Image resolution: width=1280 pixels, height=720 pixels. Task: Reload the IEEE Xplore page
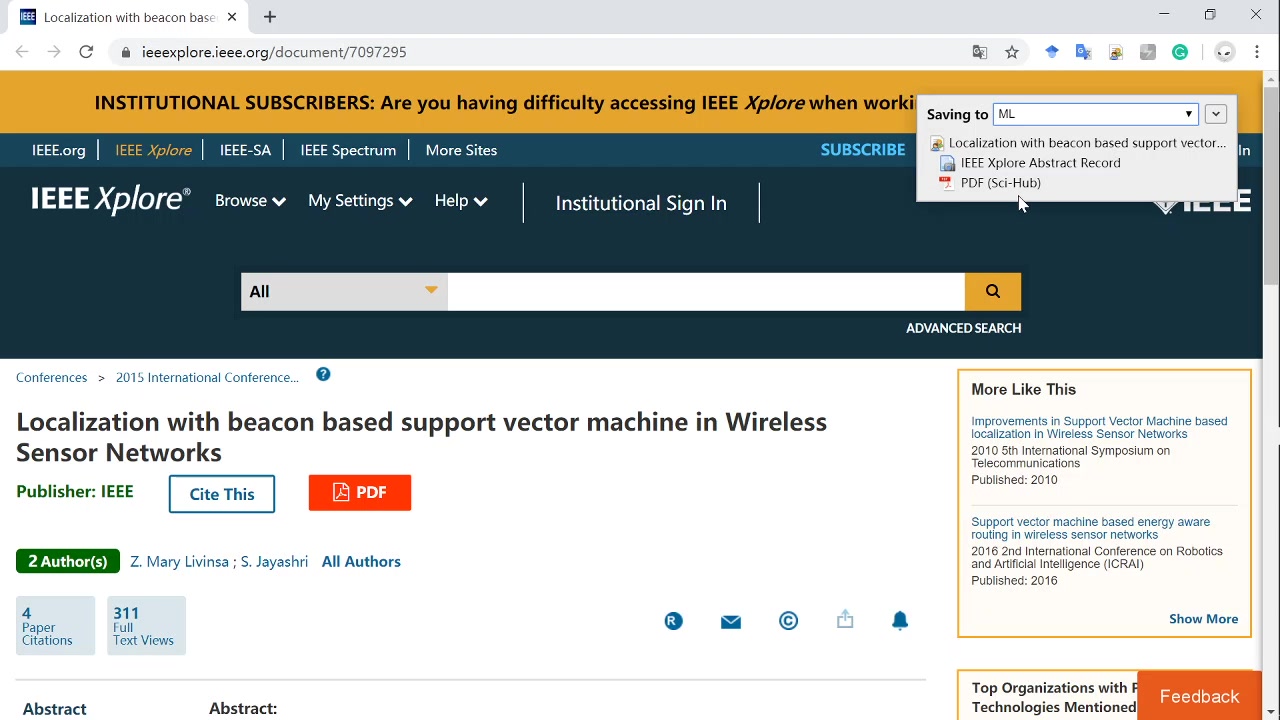[86, 52]
